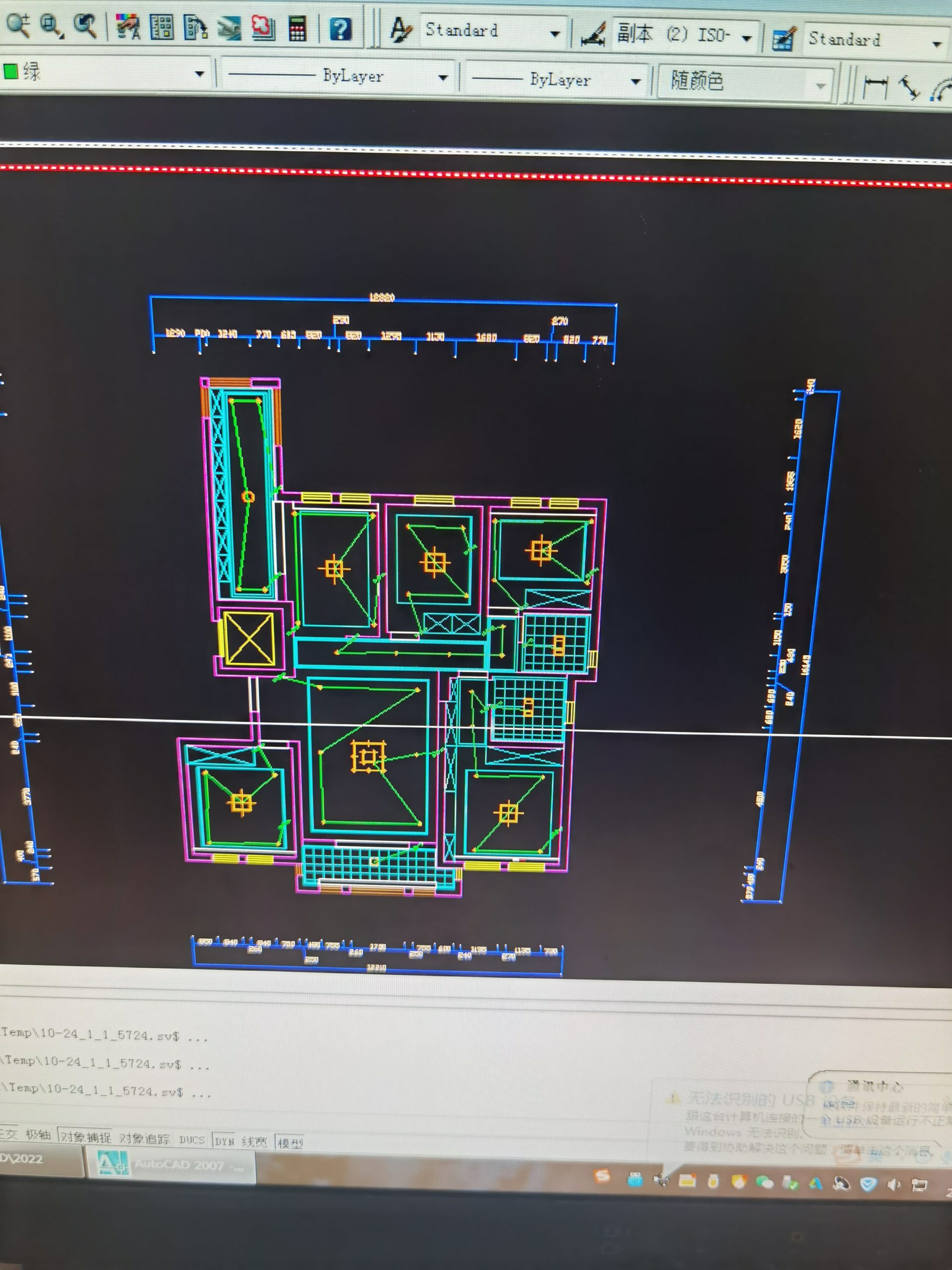Open the ByLayer lineweight dropdown
The width and height of the screenshot is (952, 1270).
click(x=635, y=81)
